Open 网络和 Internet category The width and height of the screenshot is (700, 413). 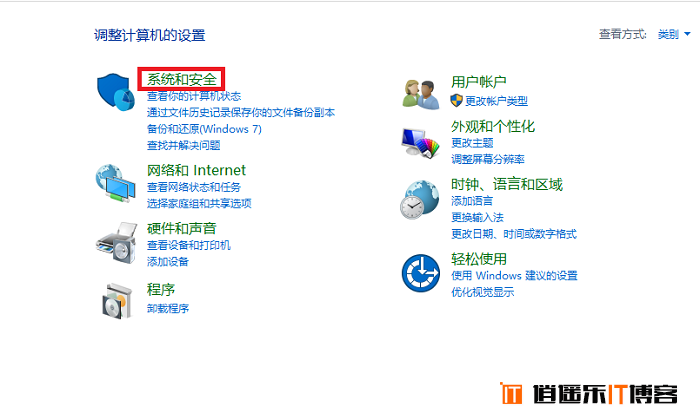tap(196, 170)
